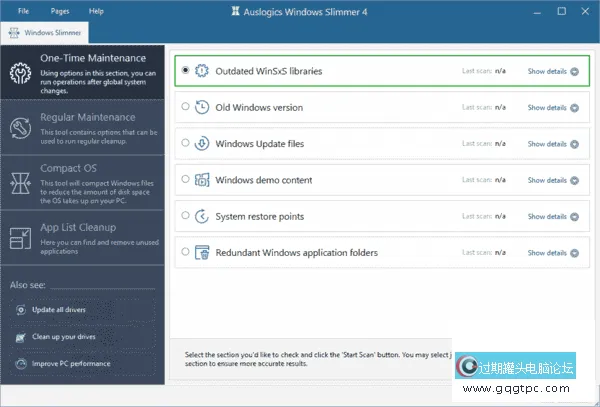Expand Show details for Redundant Windows application folders
Viewport: 600px width, 407px height.
tap(553, 253)
